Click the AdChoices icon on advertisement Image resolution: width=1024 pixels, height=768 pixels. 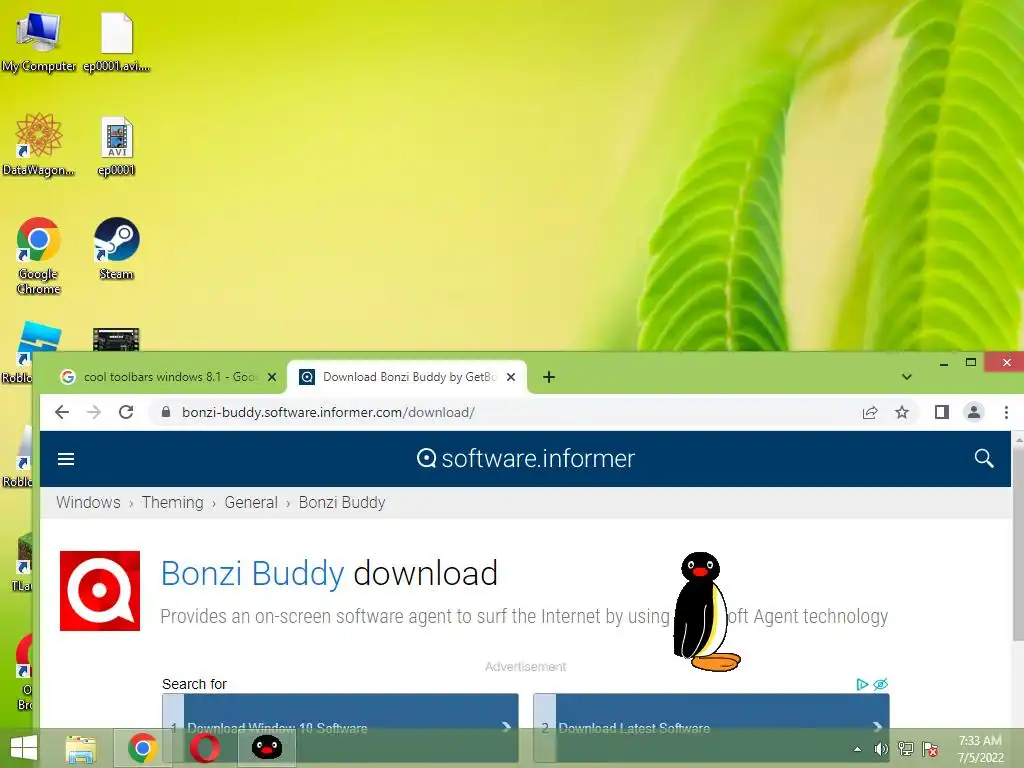(862, 684)
